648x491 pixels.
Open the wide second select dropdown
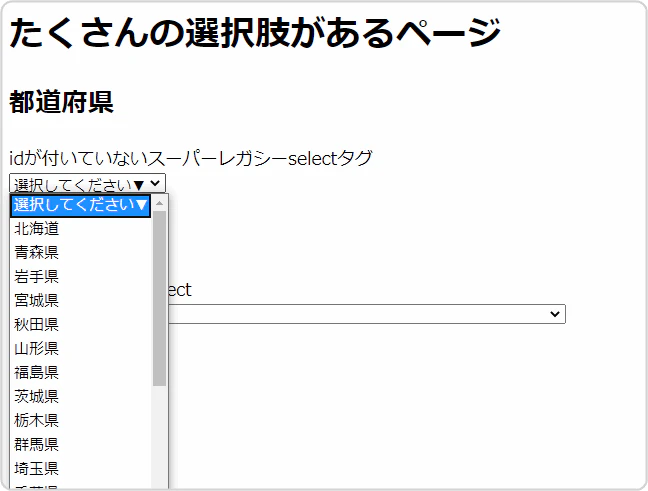click(366, 314)
